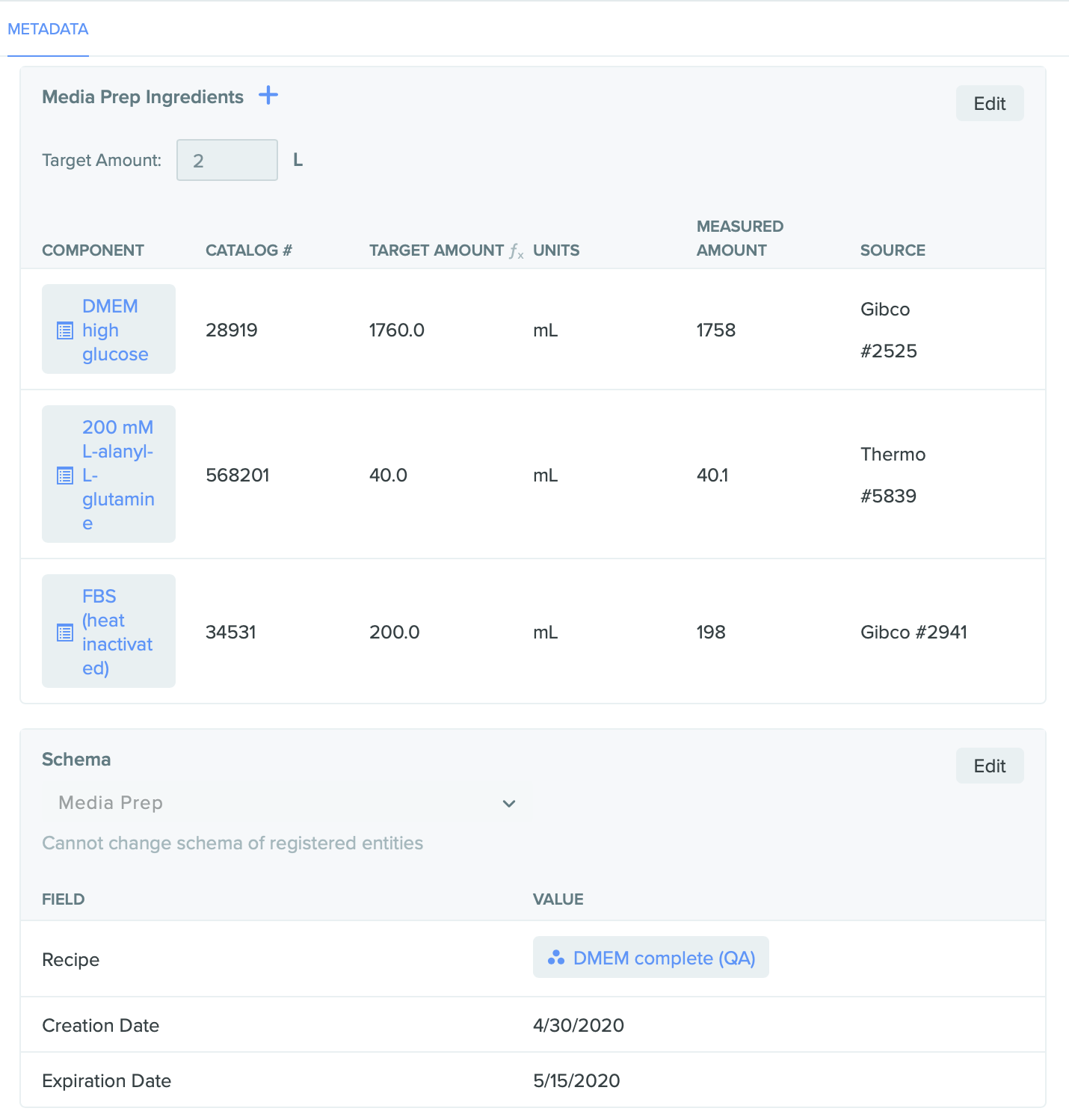Open the Media Prep schema dropdown

point(287,803)
